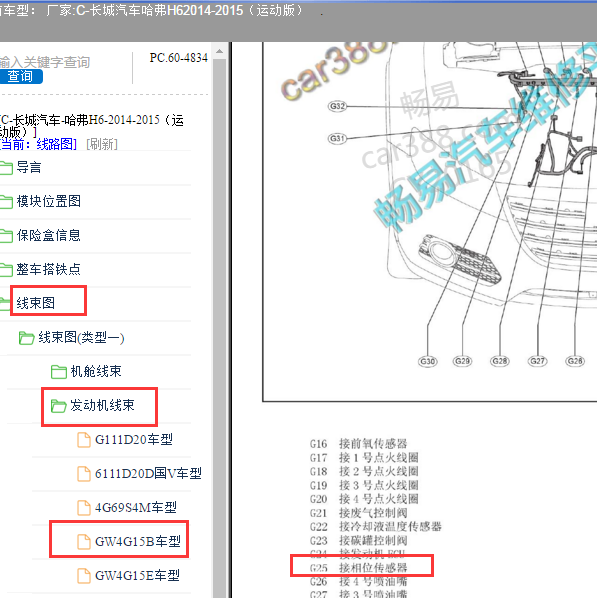Click the folder icon beside 模块位置图
Screen dimensions: 597x598
tap(6, 202)
